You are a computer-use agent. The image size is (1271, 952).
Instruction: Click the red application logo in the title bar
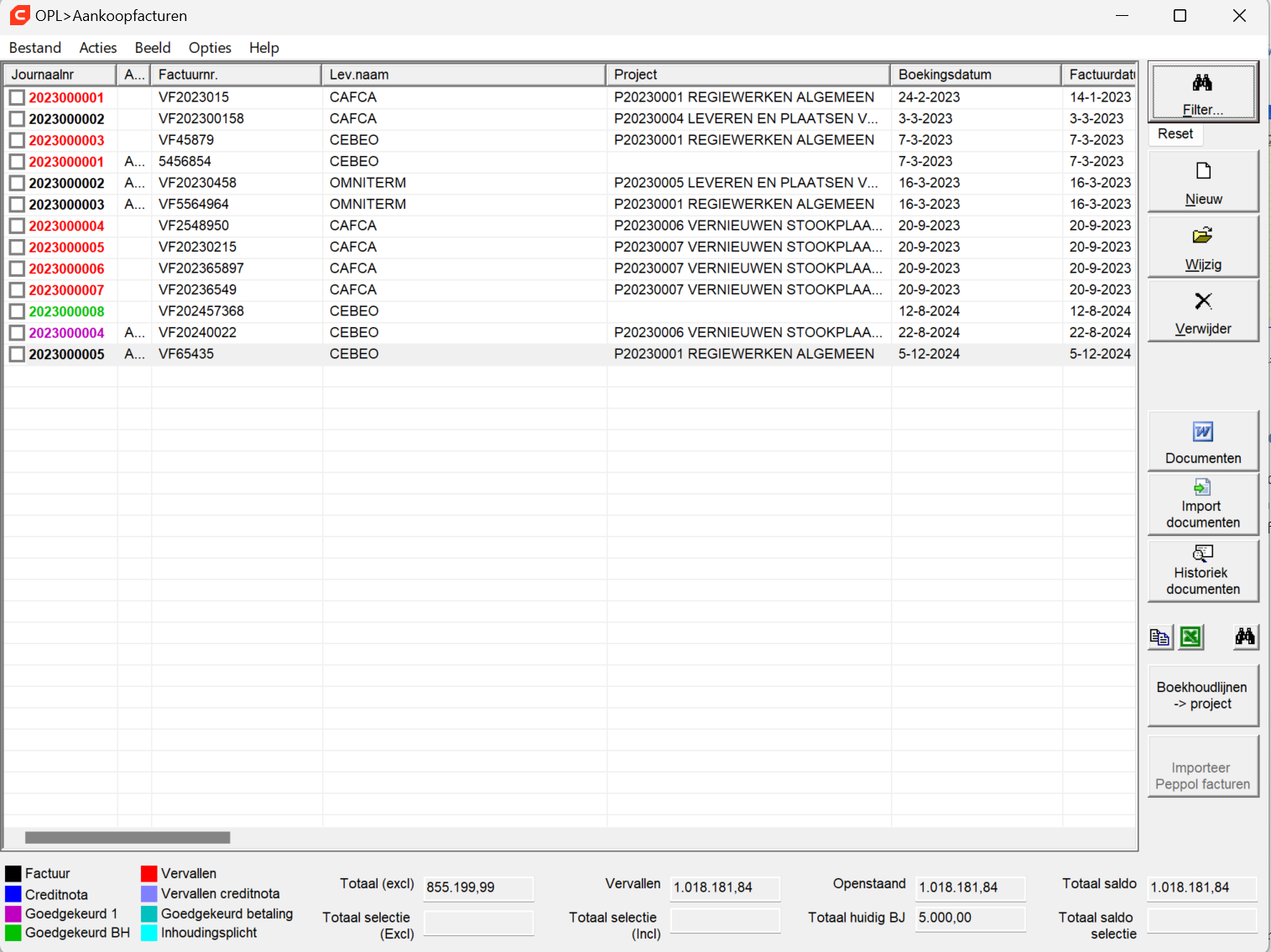click(19, 15)
